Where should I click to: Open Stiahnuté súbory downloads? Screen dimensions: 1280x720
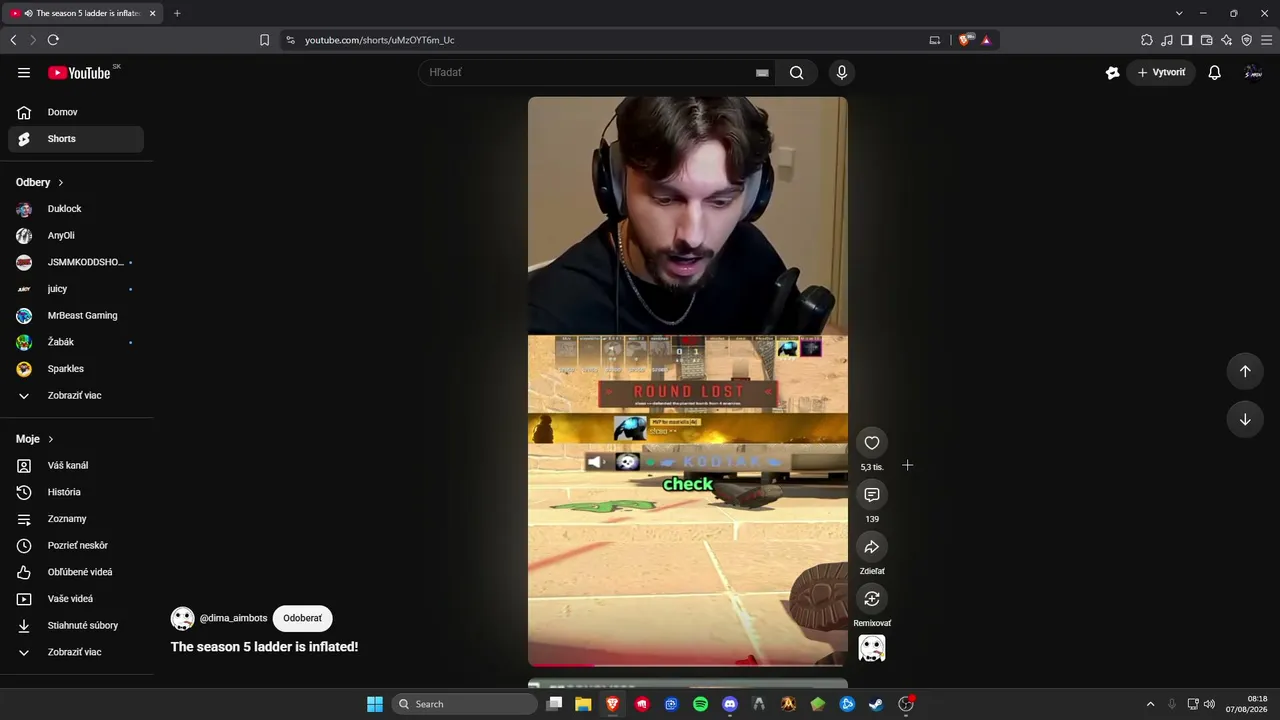click(76, 625)
